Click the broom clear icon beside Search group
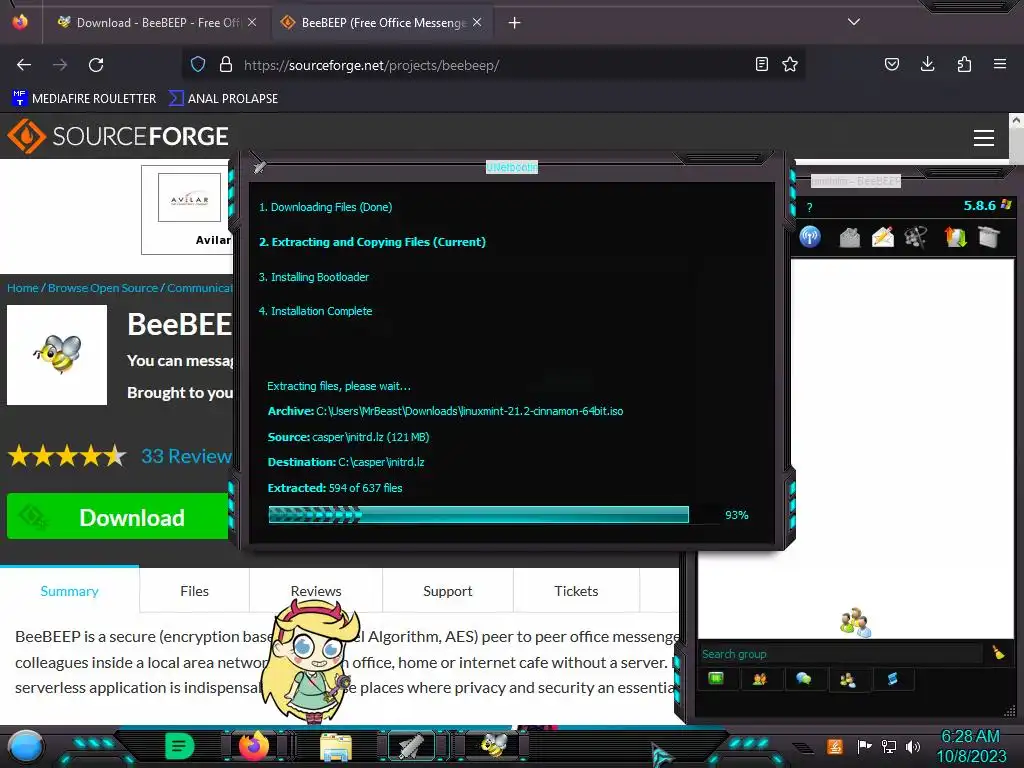Image resolution: width=1024 pixels, height=768 pixels. tap(999, 652)
